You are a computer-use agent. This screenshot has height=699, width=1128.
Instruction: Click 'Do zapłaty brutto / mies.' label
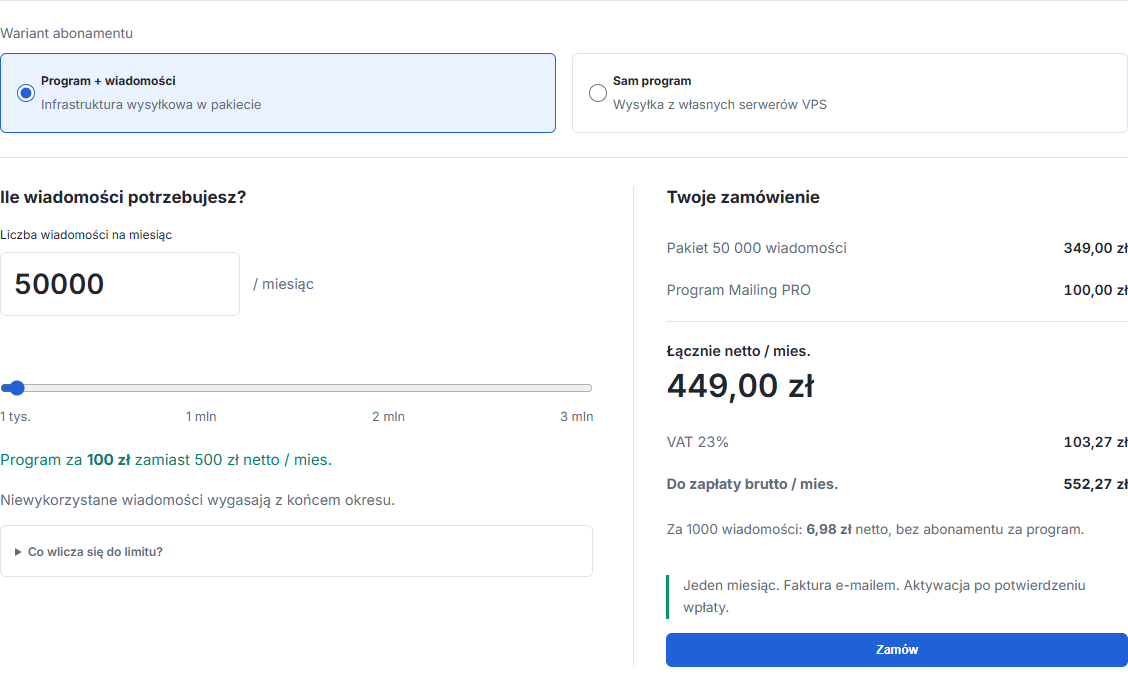click(752, 484)
